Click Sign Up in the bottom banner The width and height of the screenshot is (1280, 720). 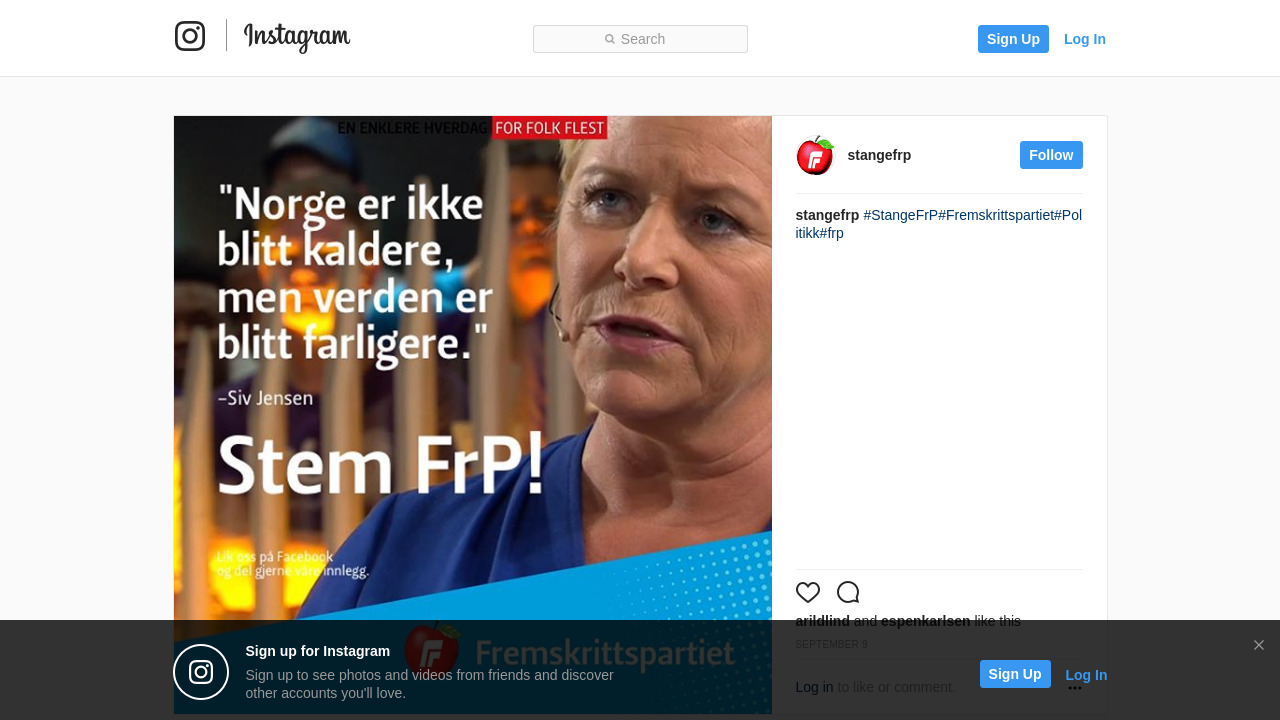coord(1015,674)
